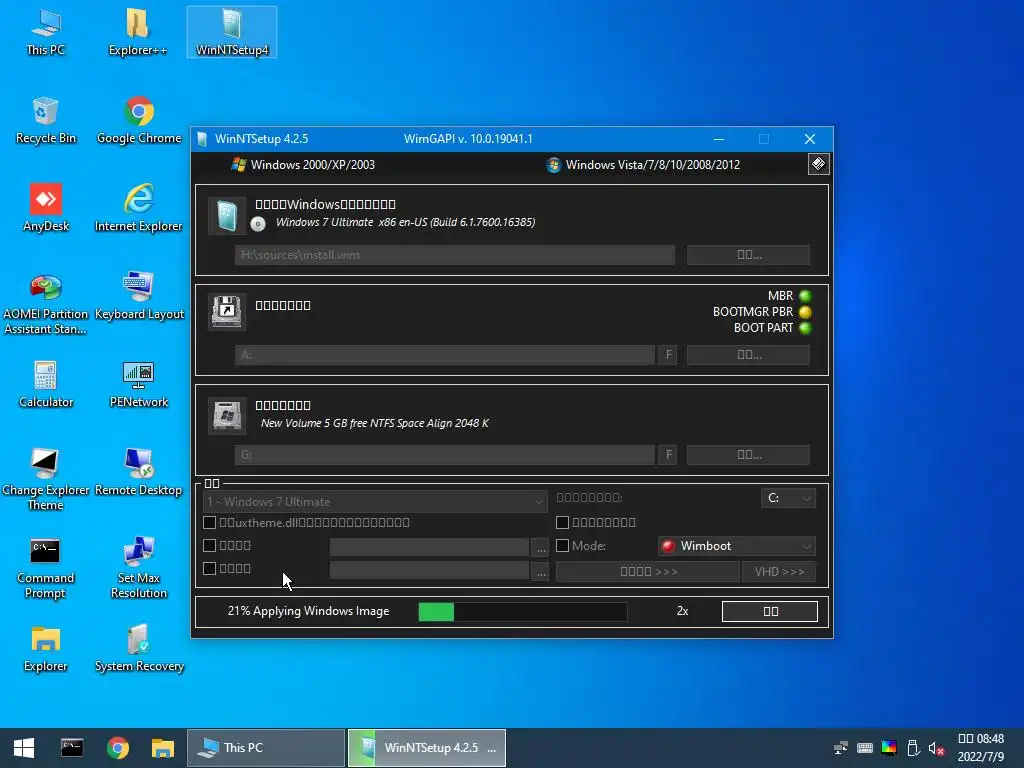Viewport: 1024px width, 768px height.
Task: Open Explorer++ desktop shortcut
Action: (x=137, y=33)
